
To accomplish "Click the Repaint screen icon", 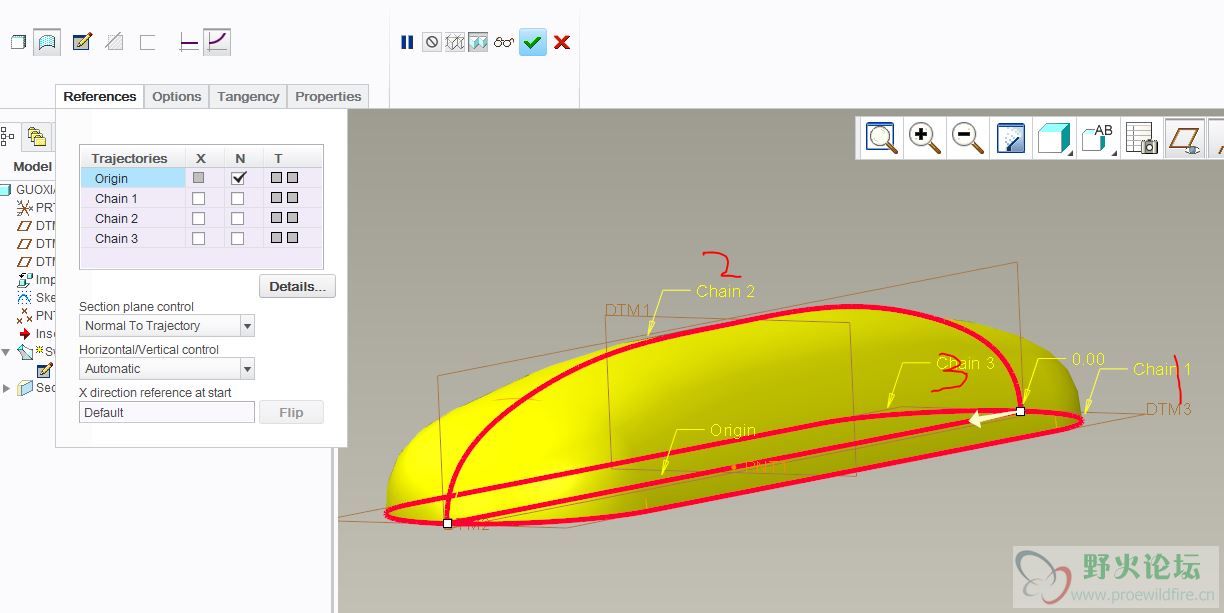I will 1011,138.
